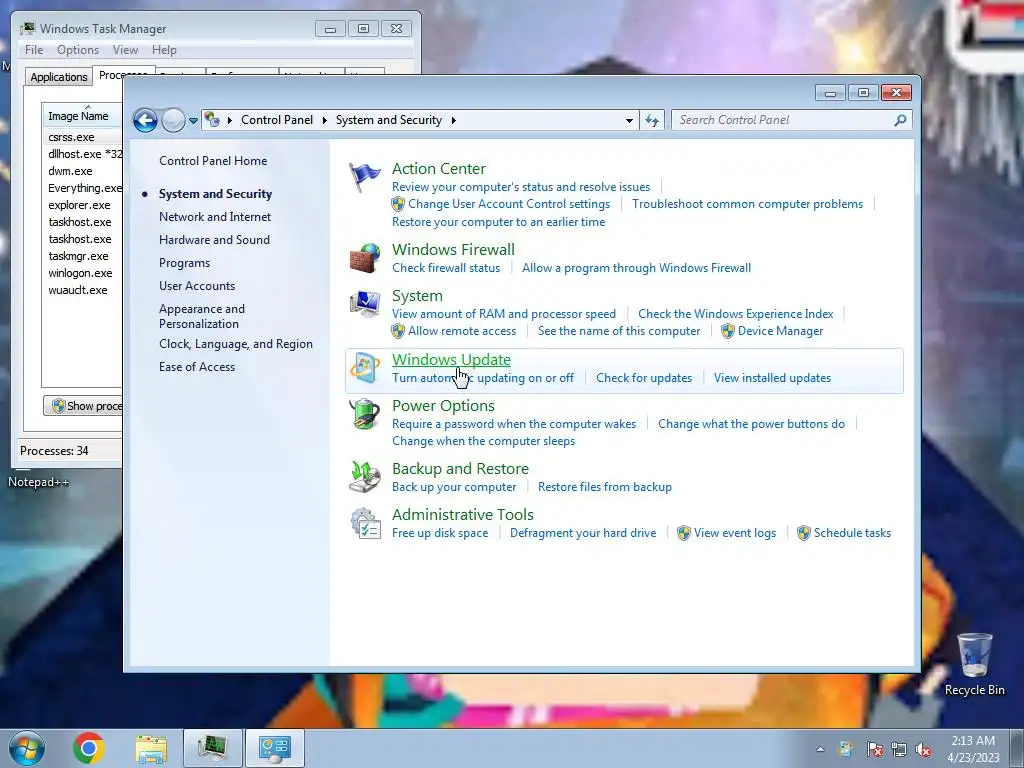Switch to Control Panel taskbar button
Image resolution: width=1024 pixels, height=768 pixels.
274,748
